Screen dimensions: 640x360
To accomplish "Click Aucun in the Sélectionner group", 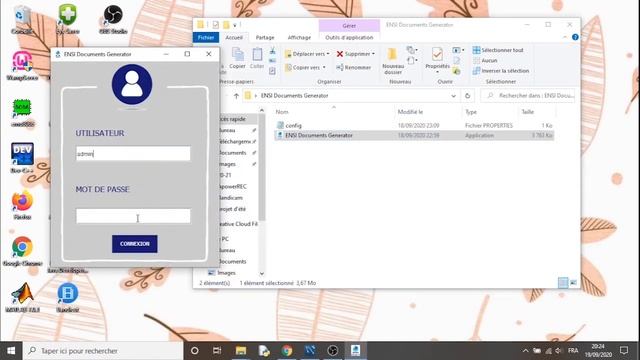I will tap(485, 60).
